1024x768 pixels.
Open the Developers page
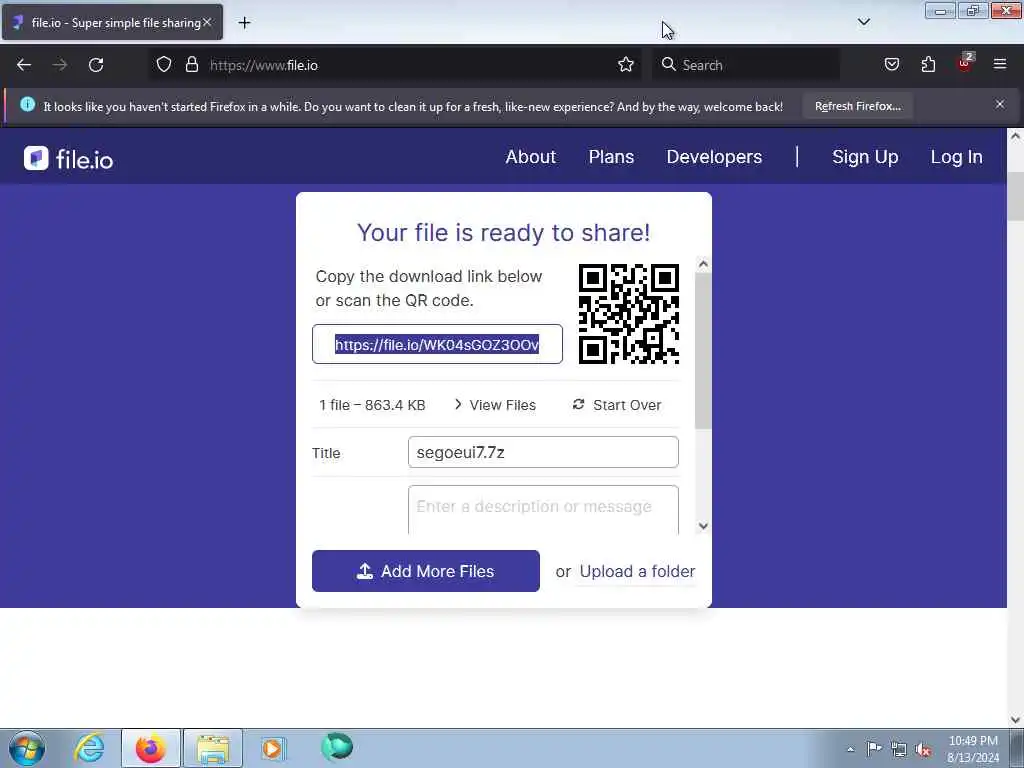coord(714,157)
